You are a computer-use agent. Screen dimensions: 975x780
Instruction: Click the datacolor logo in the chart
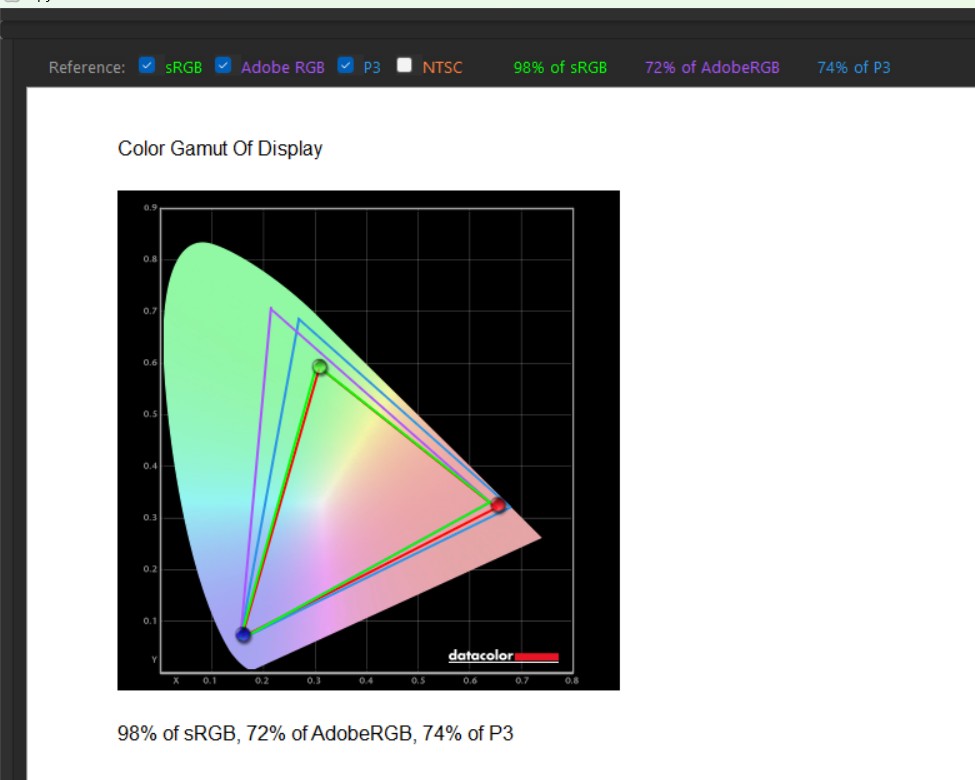point(503,656)
